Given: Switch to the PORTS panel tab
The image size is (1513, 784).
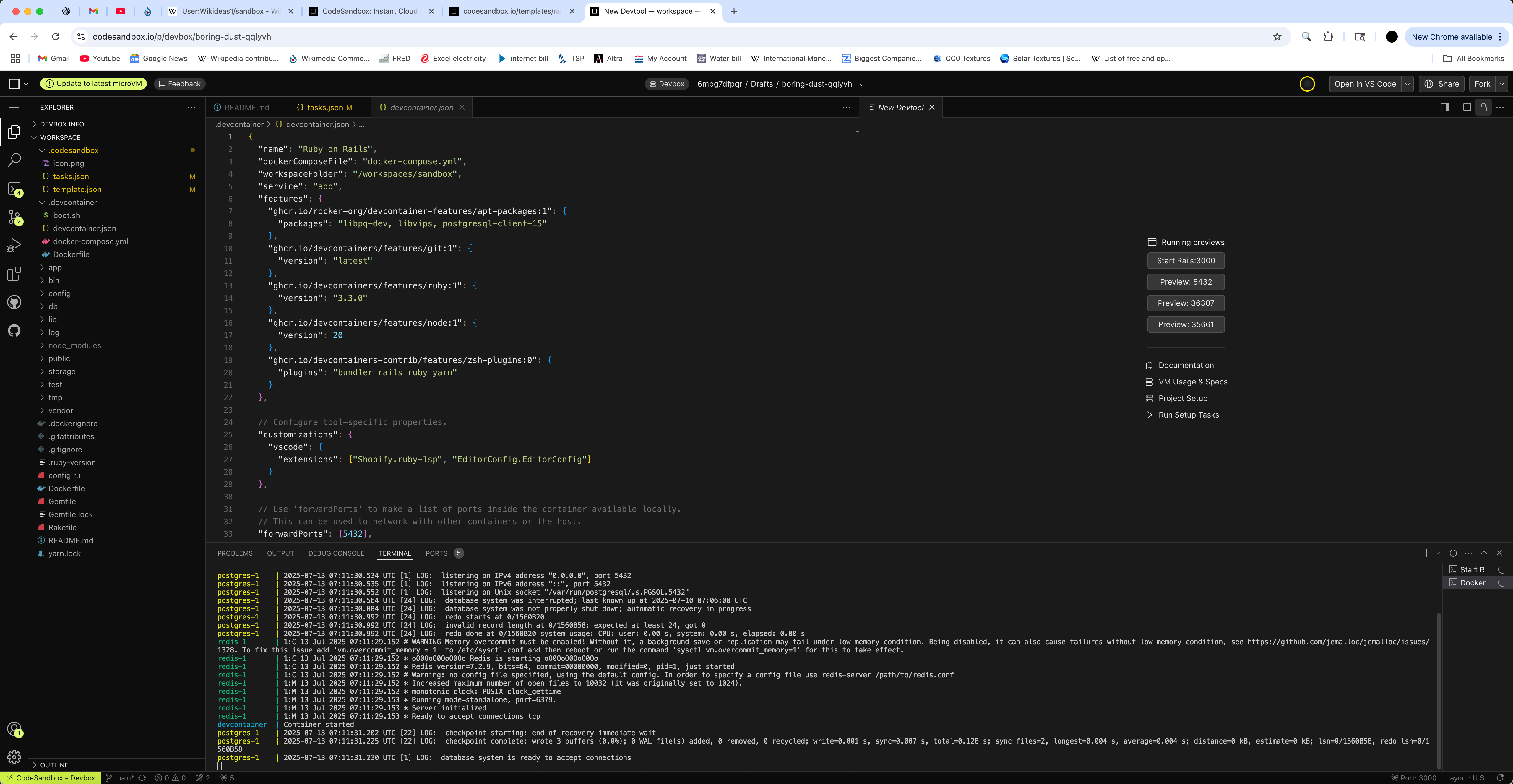Looking at the screenshot, I should coord(436,553).
